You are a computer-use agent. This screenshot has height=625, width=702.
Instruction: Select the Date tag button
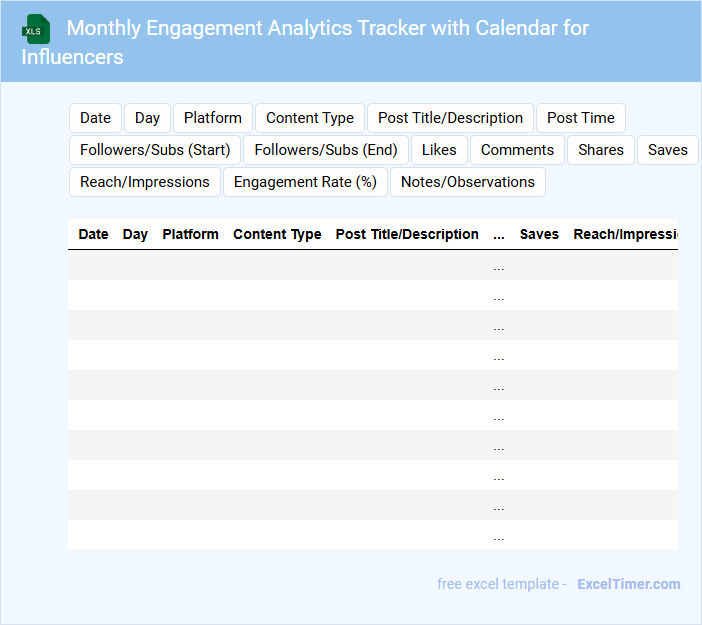click(x=95, y=118)
